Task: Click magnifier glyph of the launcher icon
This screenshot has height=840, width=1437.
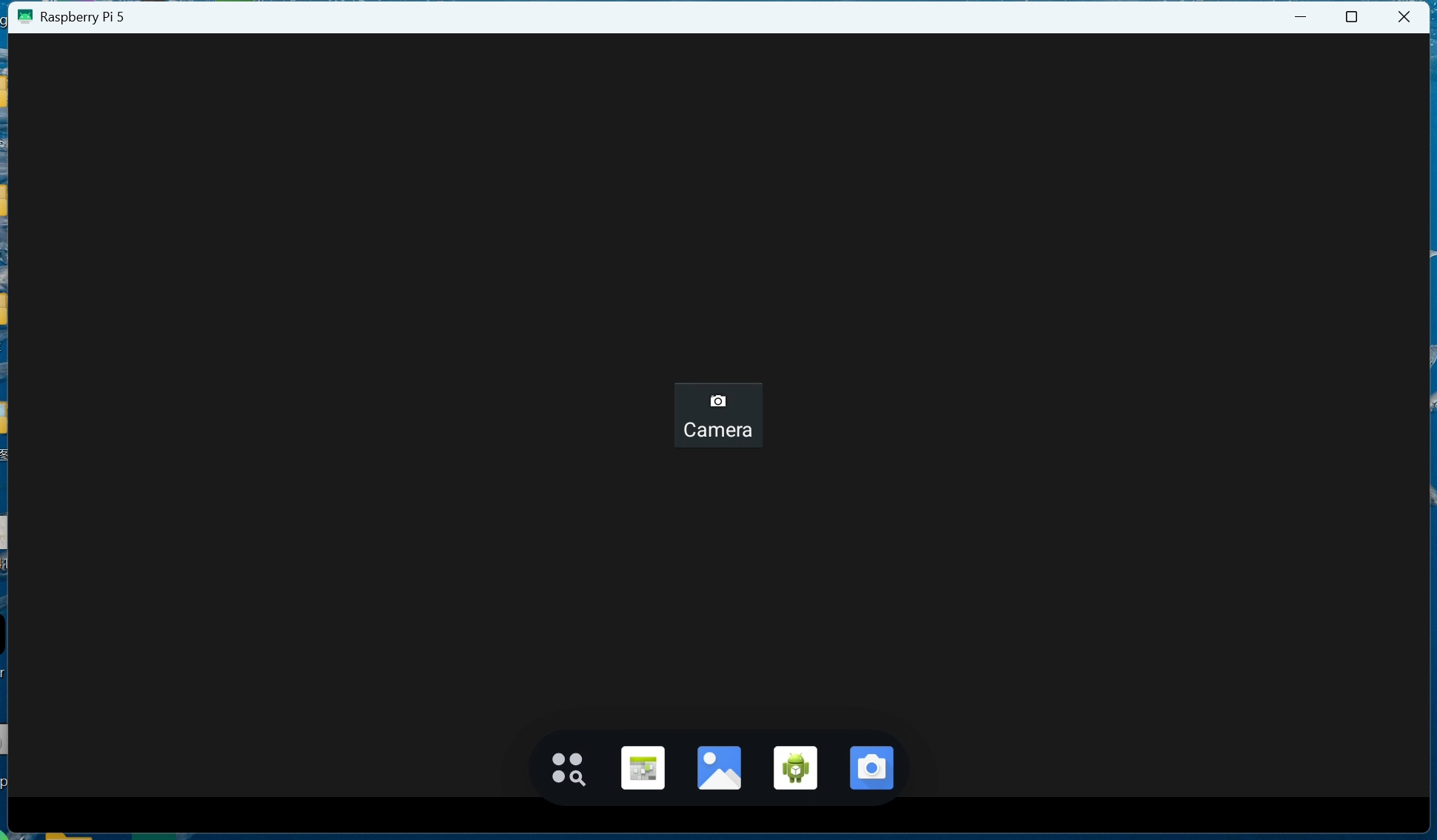Action: click(577, 777)
